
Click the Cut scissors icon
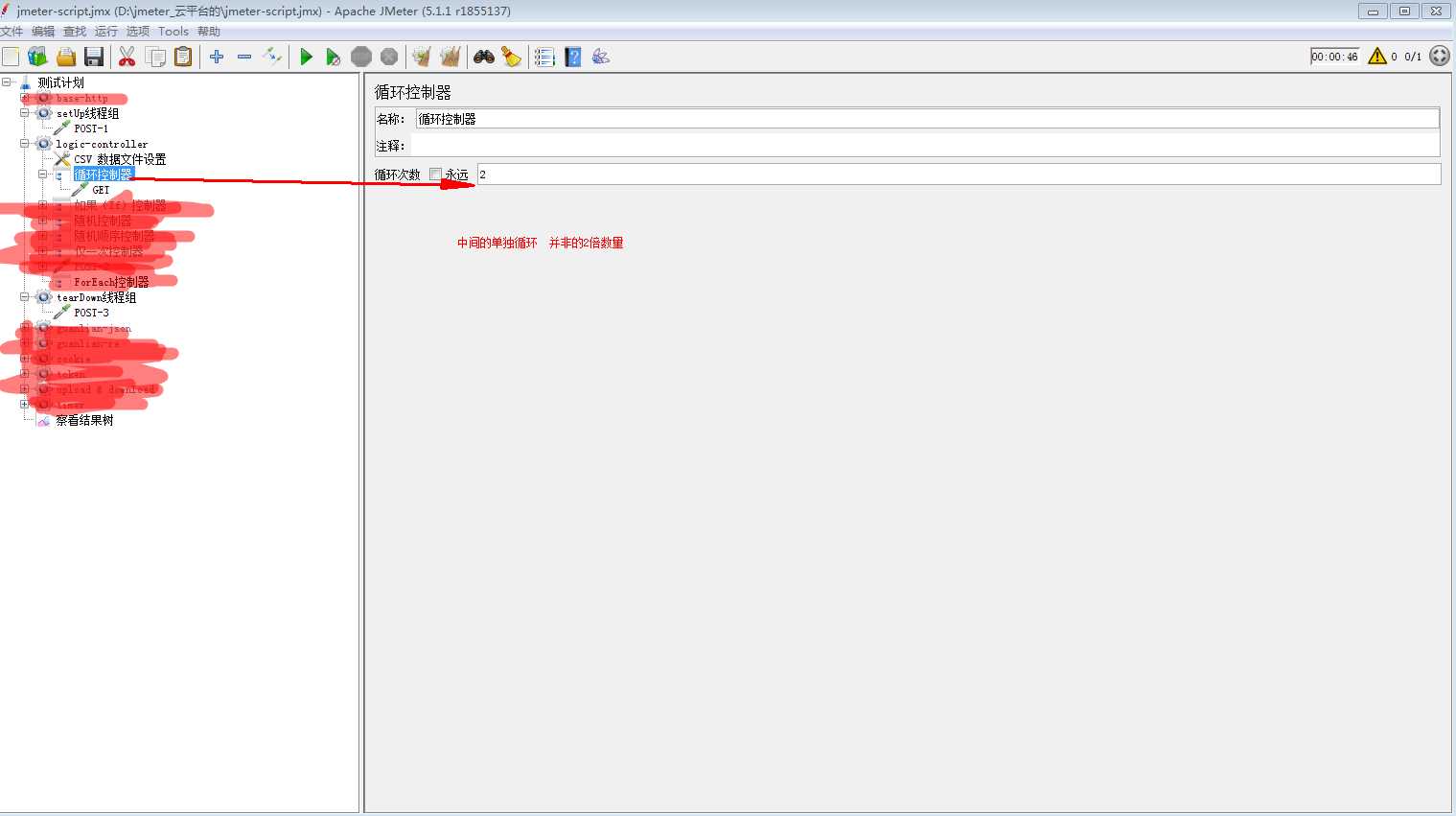coord(127,57)
